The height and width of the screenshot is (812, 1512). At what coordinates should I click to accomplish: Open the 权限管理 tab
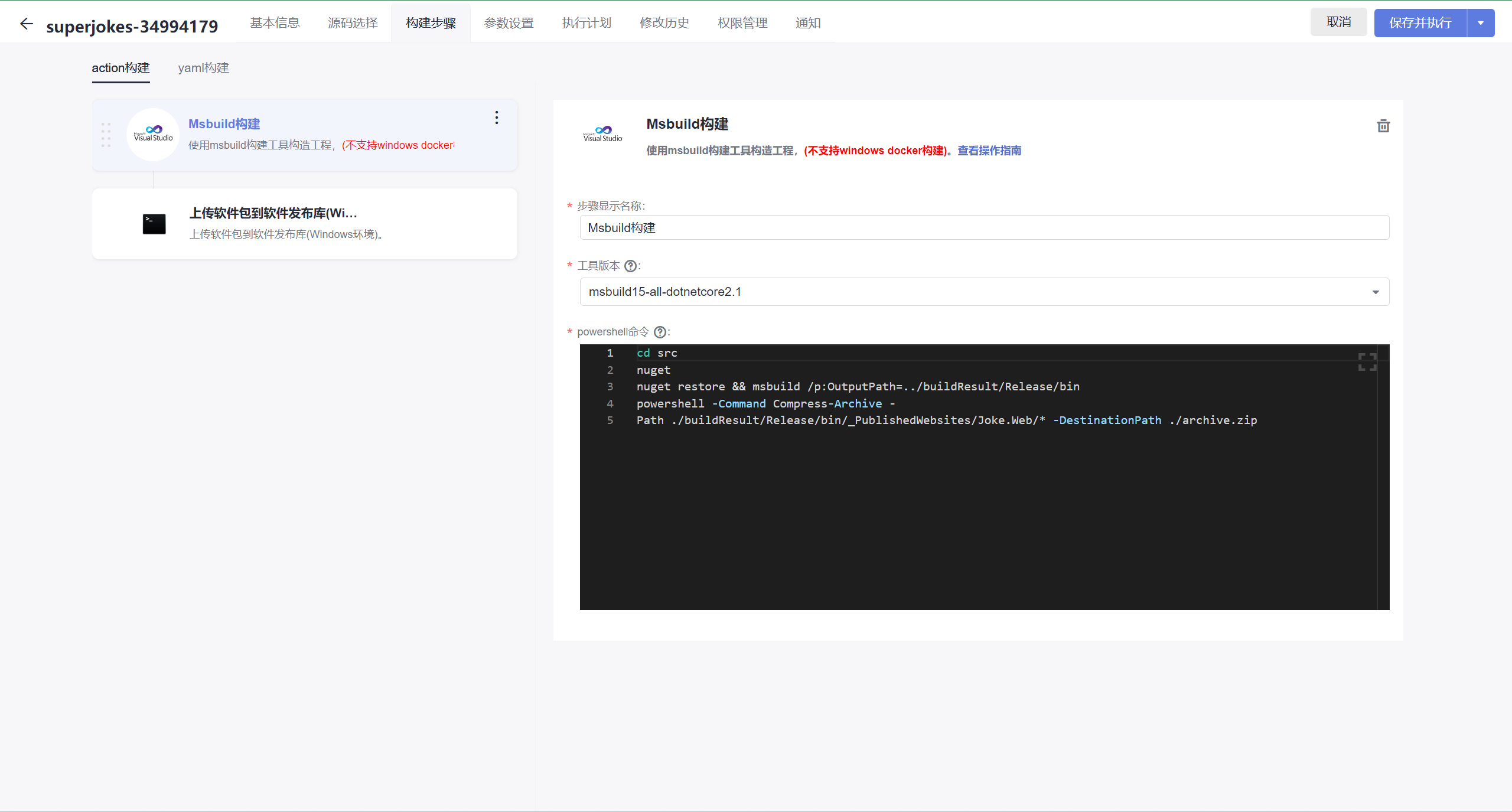pyautogui.click(x=742, y=23)
